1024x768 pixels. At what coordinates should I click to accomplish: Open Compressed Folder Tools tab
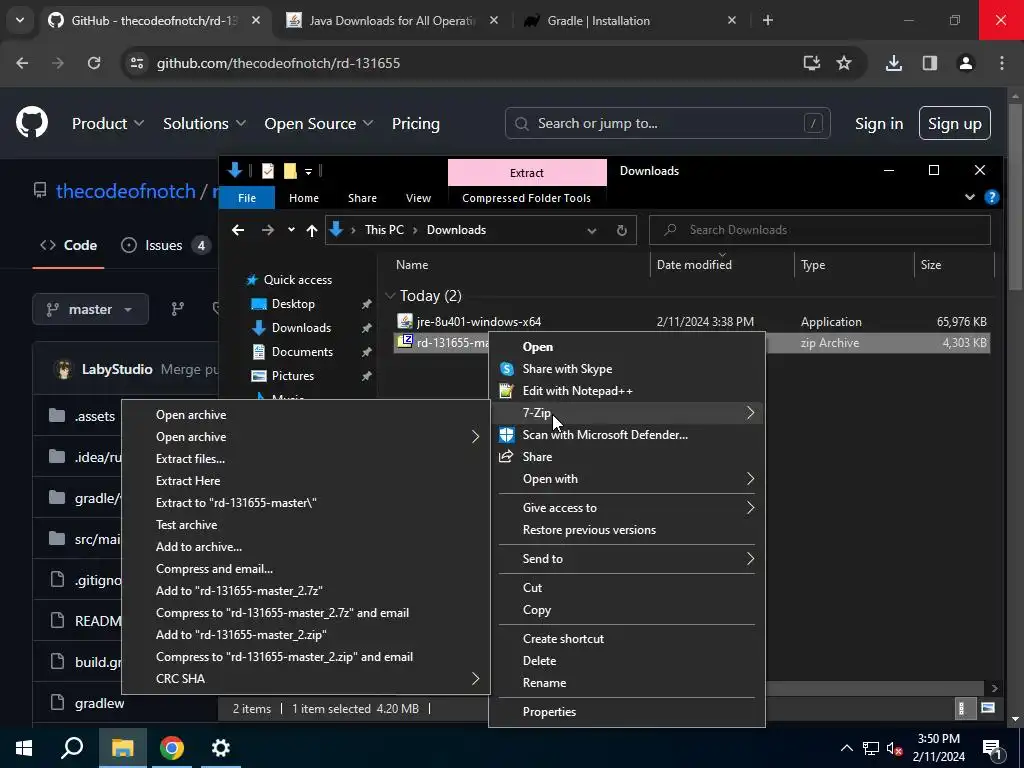(x=526, y=198)
